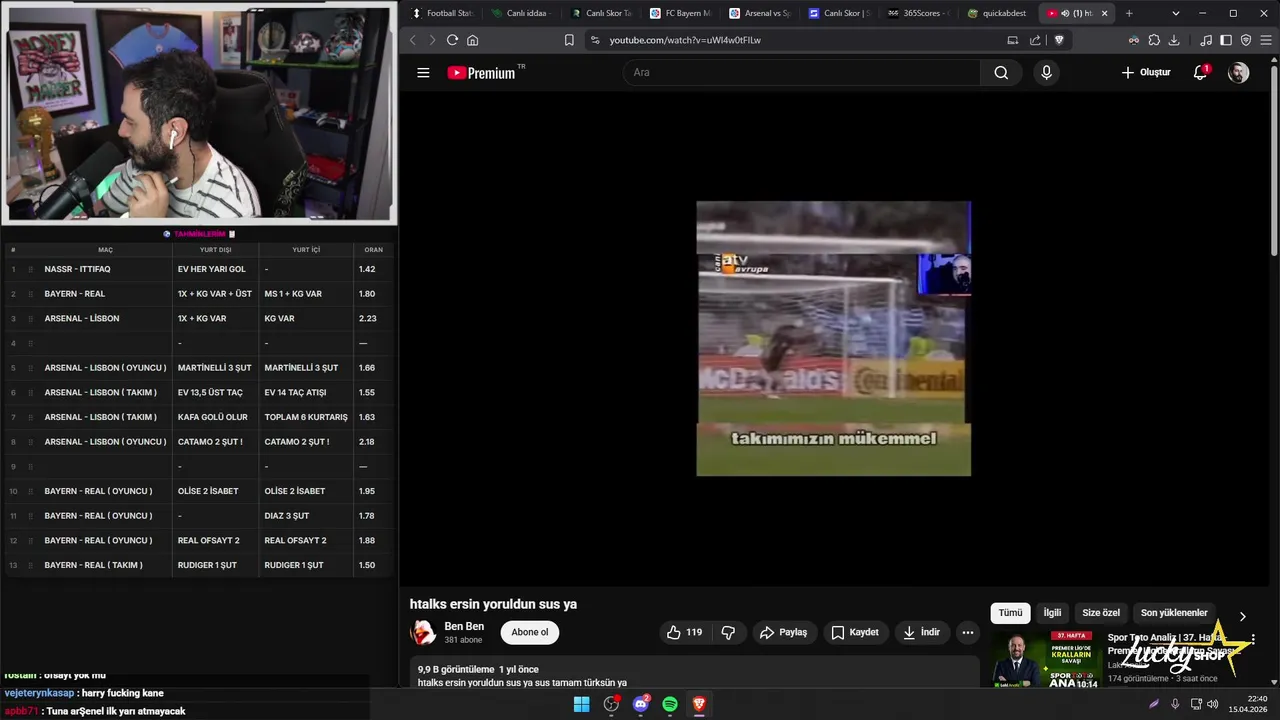Open the browser main menu icon
This screenshot has height=720, width=1280.
tap(1266, 40)
